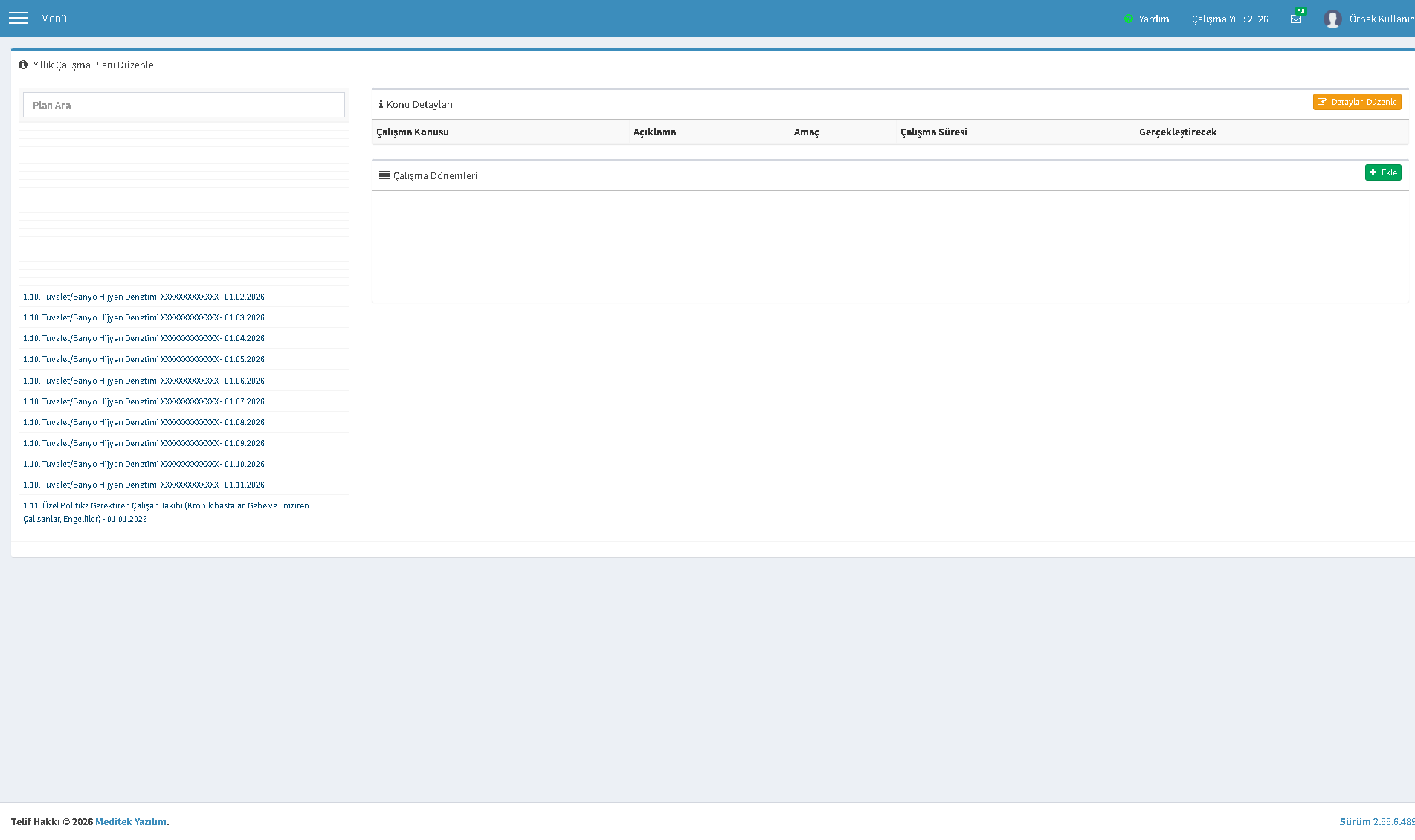Open Çalışma Yılı : 2026 selector
The image size is (1415, 840).
[x=1230, y=19]
